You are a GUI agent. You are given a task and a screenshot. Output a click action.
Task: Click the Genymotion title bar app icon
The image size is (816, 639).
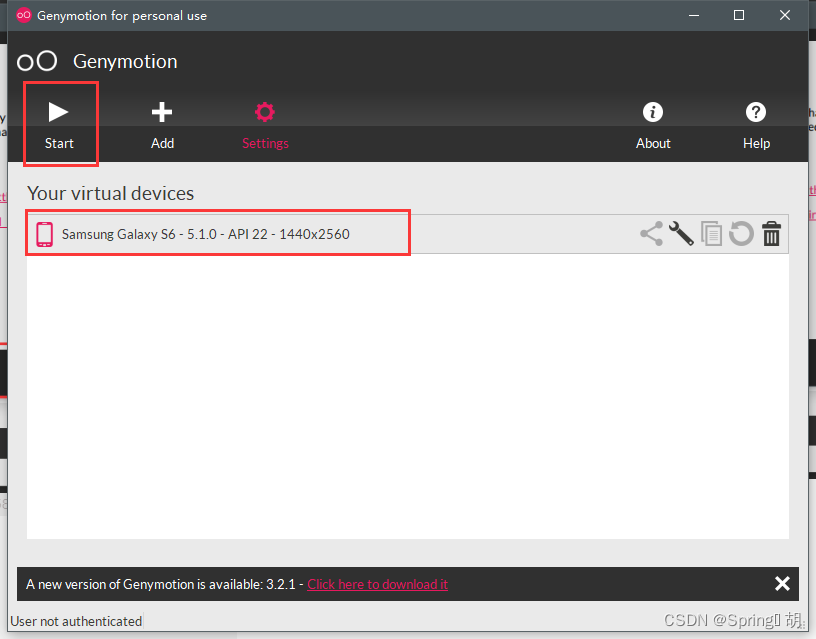[23, 16]
